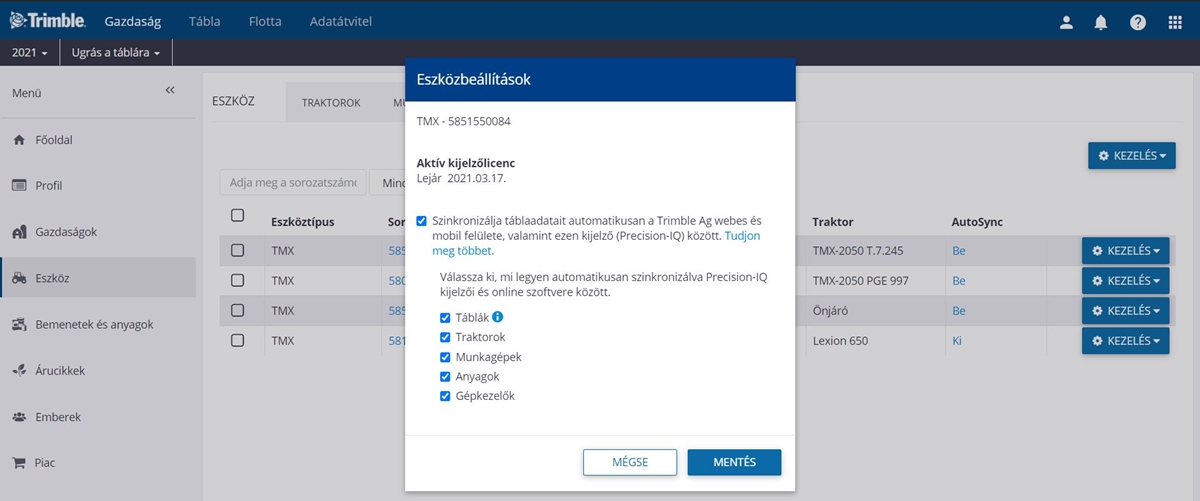Click the Bemenetek és anyagok icon
This screenshot has width=1200, height=501.
(19, 324)
